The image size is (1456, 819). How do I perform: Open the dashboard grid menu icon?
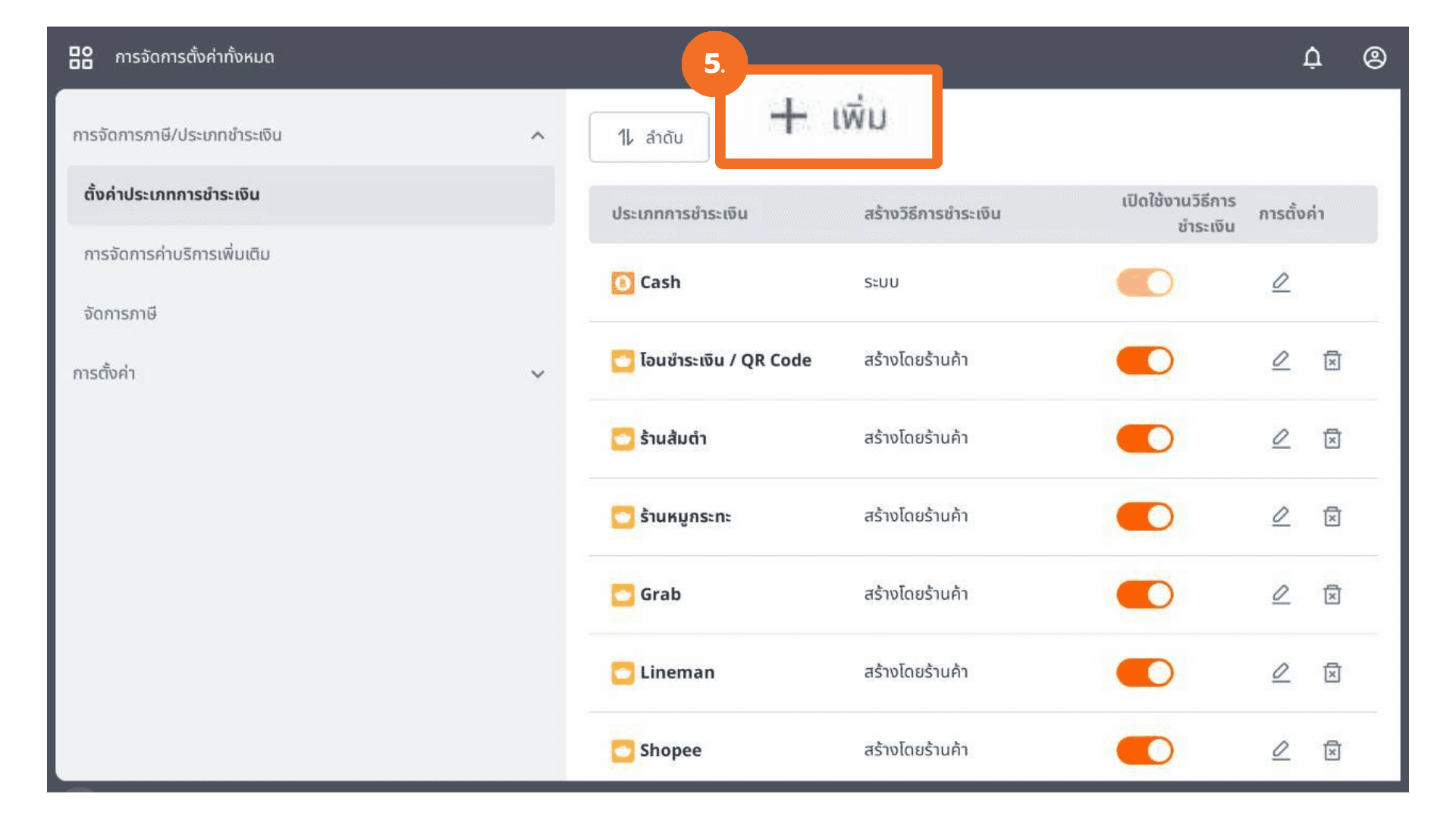80,58
